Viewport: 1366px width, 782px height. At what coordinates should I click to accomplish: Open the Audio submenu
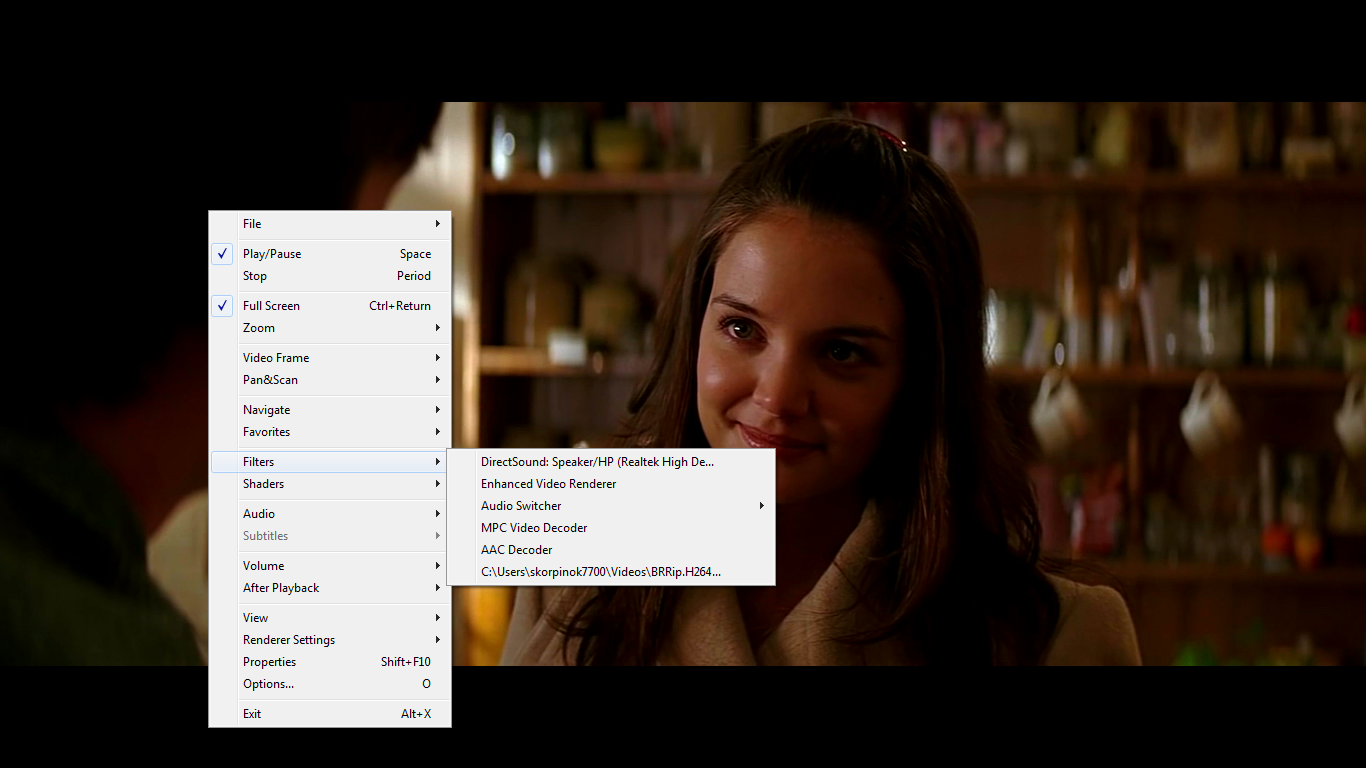[x=330, y=514]
